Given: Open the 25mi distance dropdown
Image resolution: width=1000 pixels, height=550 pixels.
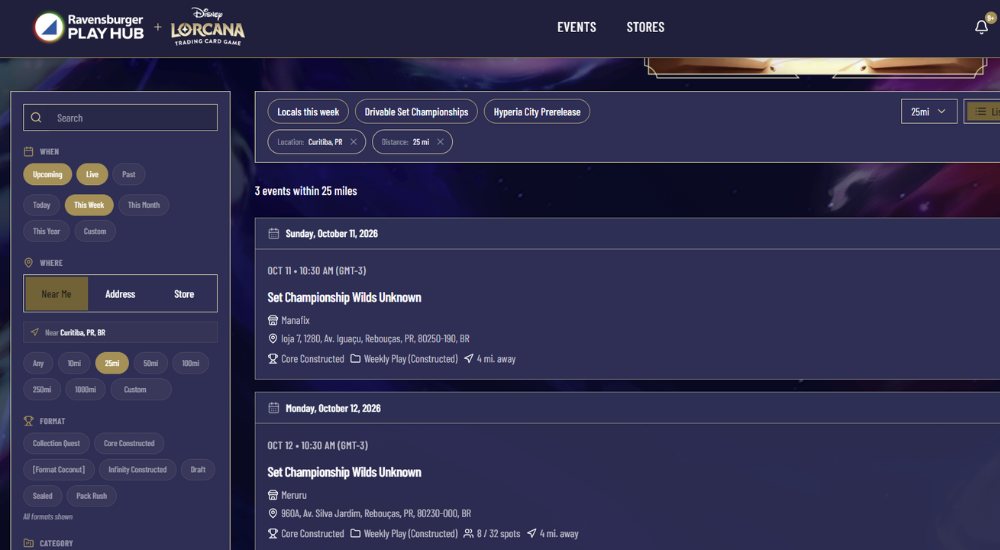Looking at the screenshot, I should coord(929,112).
